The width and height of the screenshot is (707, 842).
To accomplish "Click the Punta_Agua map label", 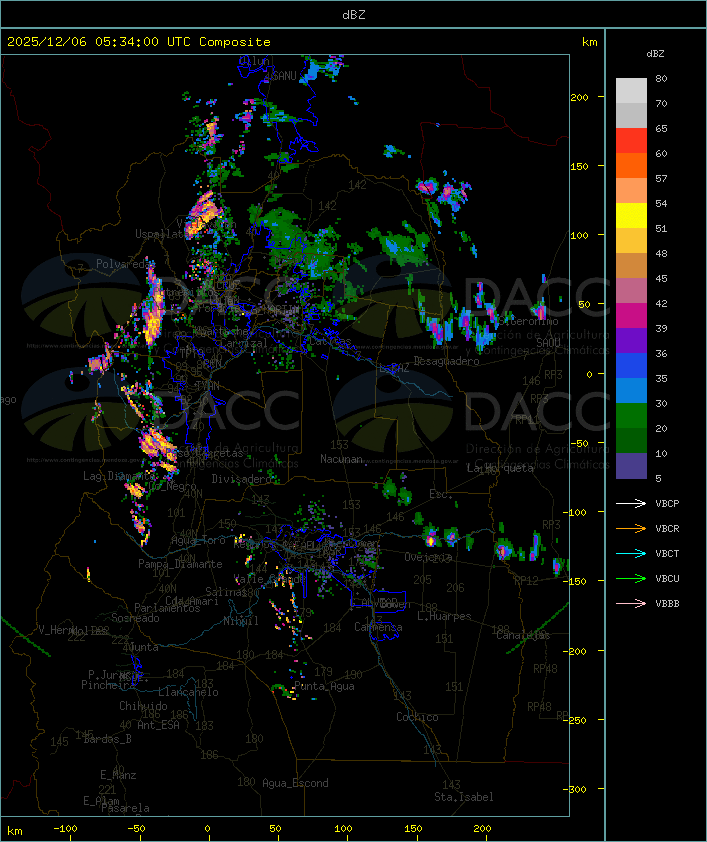I will coord(324,686).
